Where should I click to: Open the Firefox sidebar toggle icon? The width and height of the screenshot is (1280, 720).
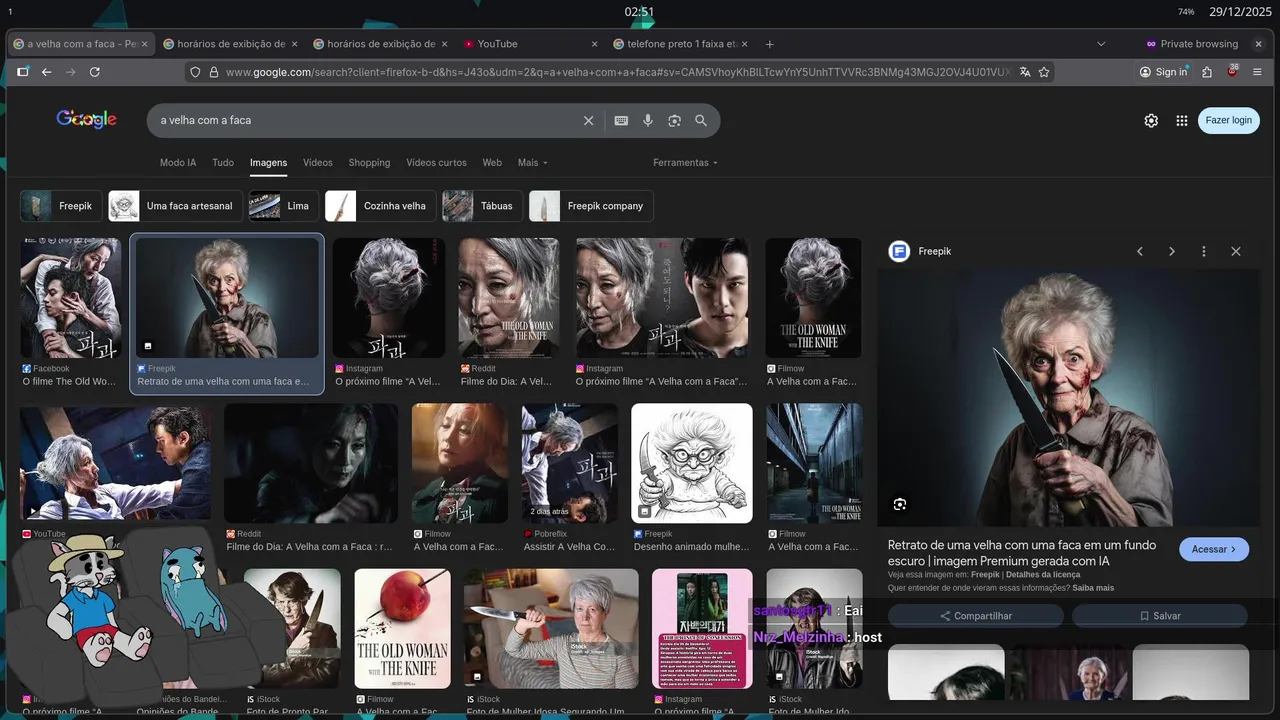pos(23,72)
